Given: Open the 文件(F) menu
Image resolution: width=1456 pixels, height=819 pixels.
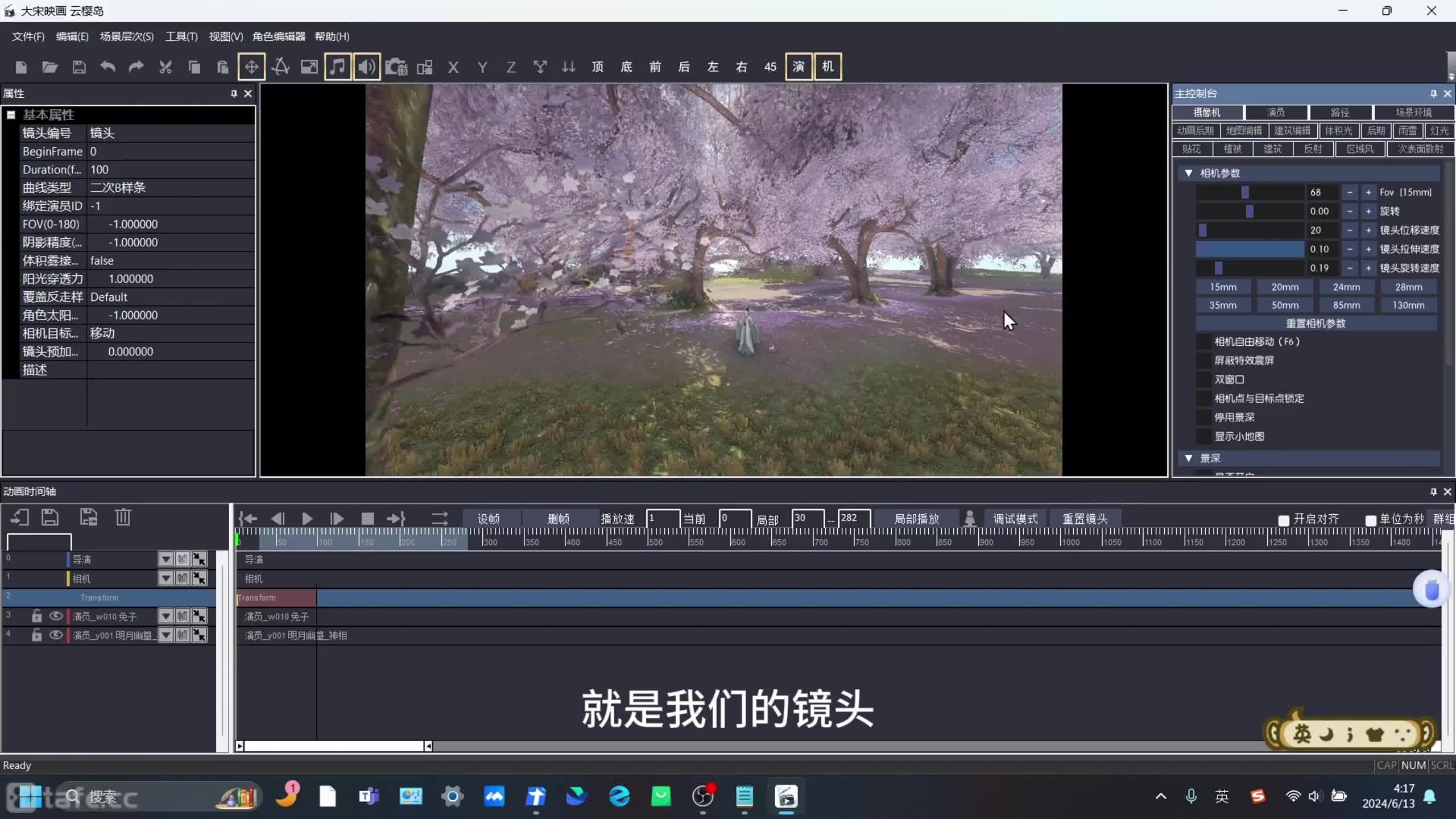Looking at the screenshot, I should 28,36.
